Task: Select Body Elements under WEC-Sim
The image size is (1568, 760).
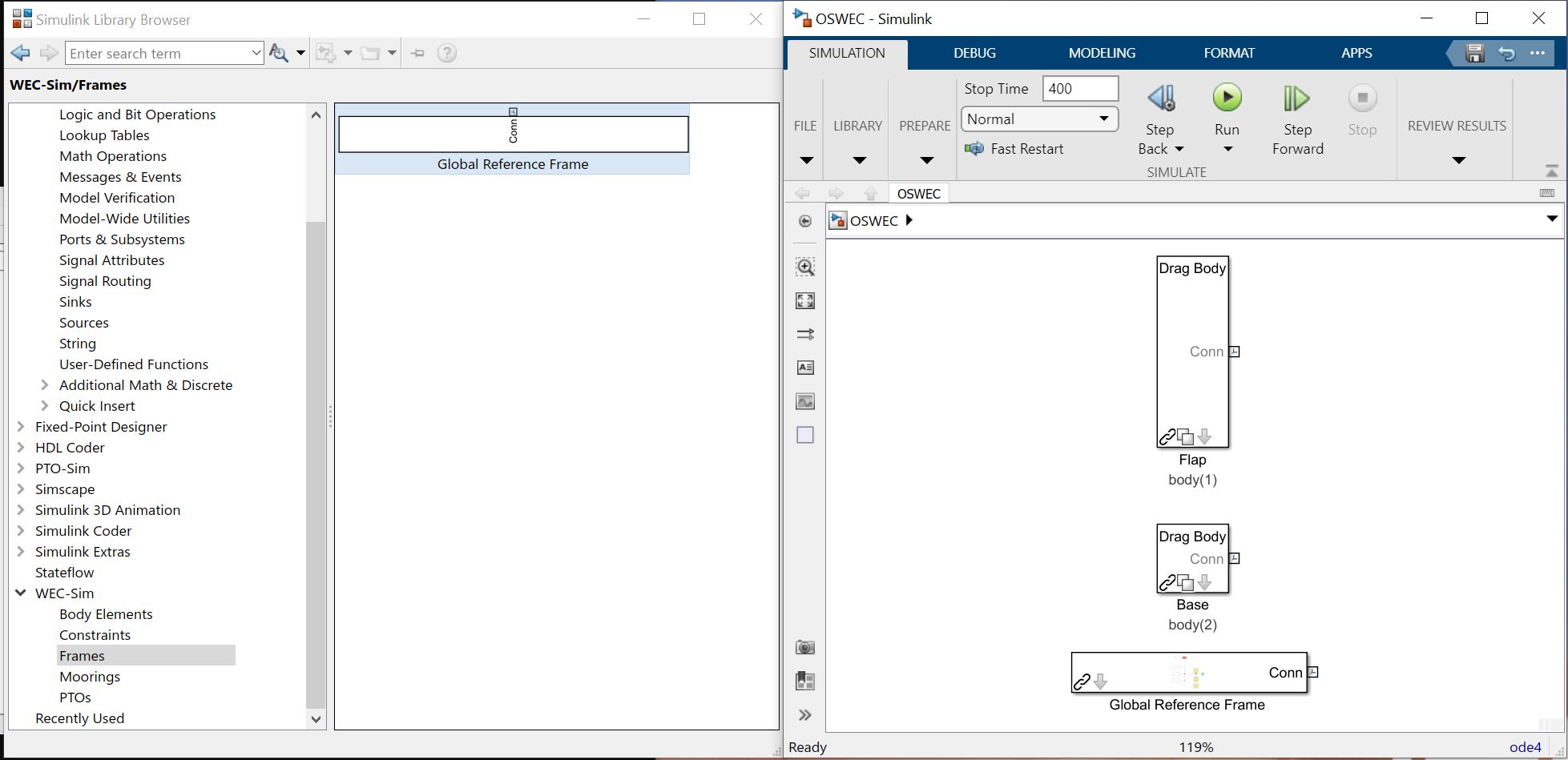Action: (106, 614)
